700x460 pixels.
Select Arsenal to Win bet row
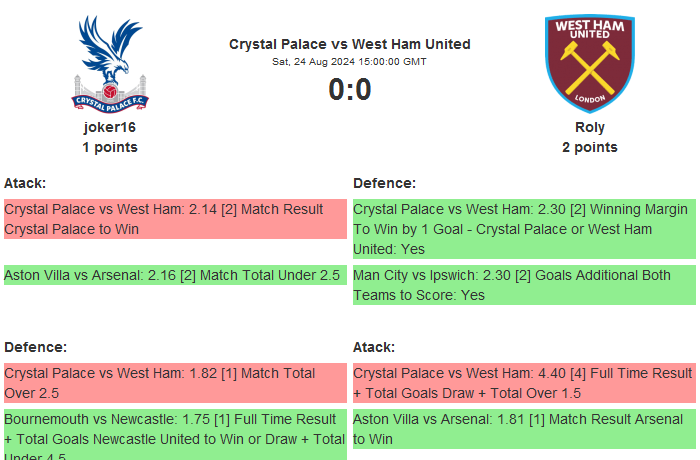pos(523,429)
